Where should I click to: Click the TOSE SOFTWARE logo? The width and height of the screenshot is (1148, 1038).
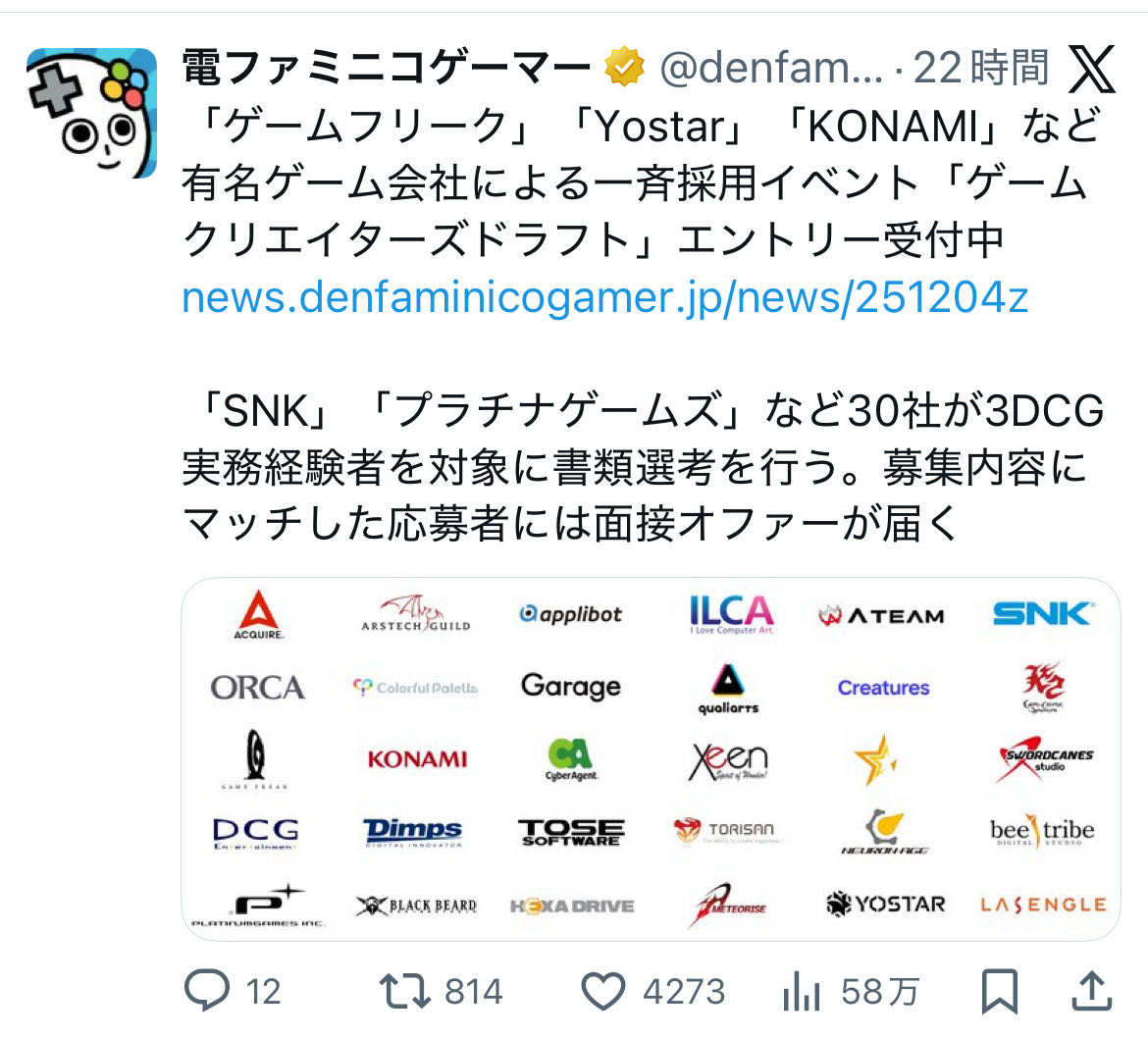(x=571, y=833)
